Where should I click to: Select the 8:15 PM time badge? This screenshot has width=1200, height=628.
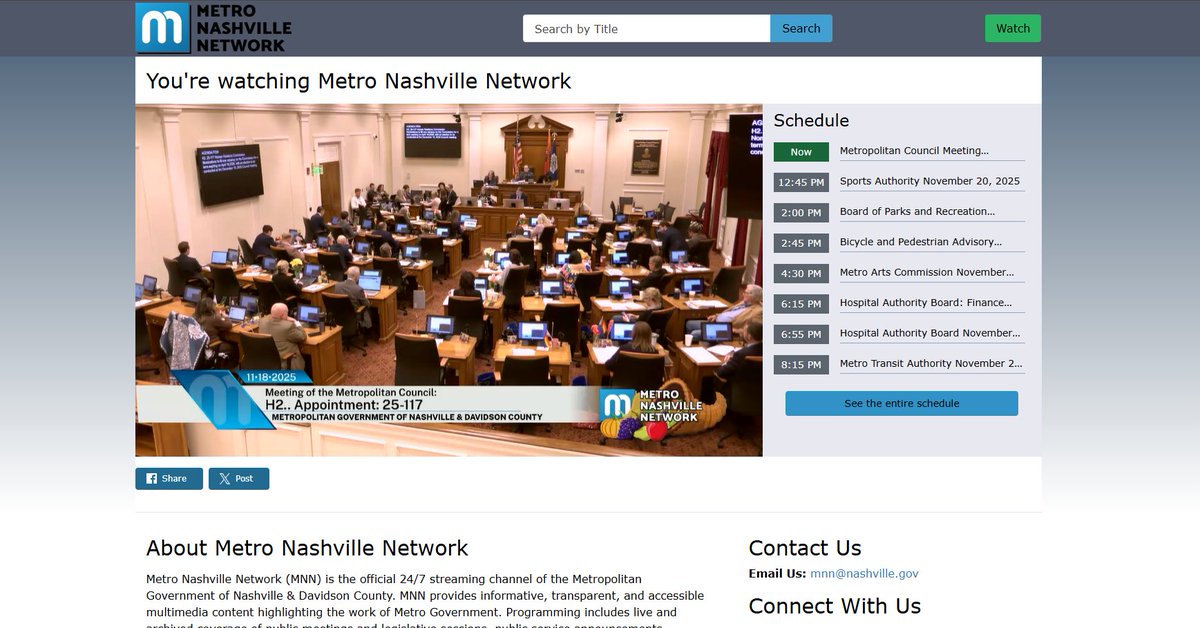tap(801, 364)
